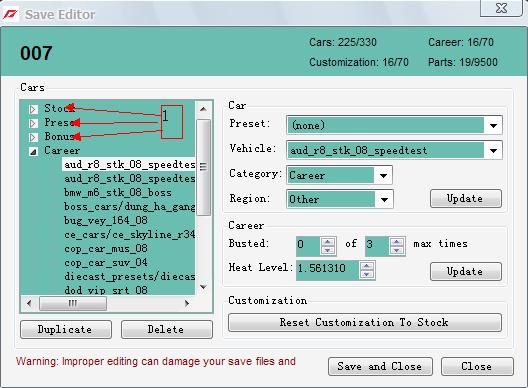Click the car list scroll down arrow
528x388 pixels.
click(203, 287)
